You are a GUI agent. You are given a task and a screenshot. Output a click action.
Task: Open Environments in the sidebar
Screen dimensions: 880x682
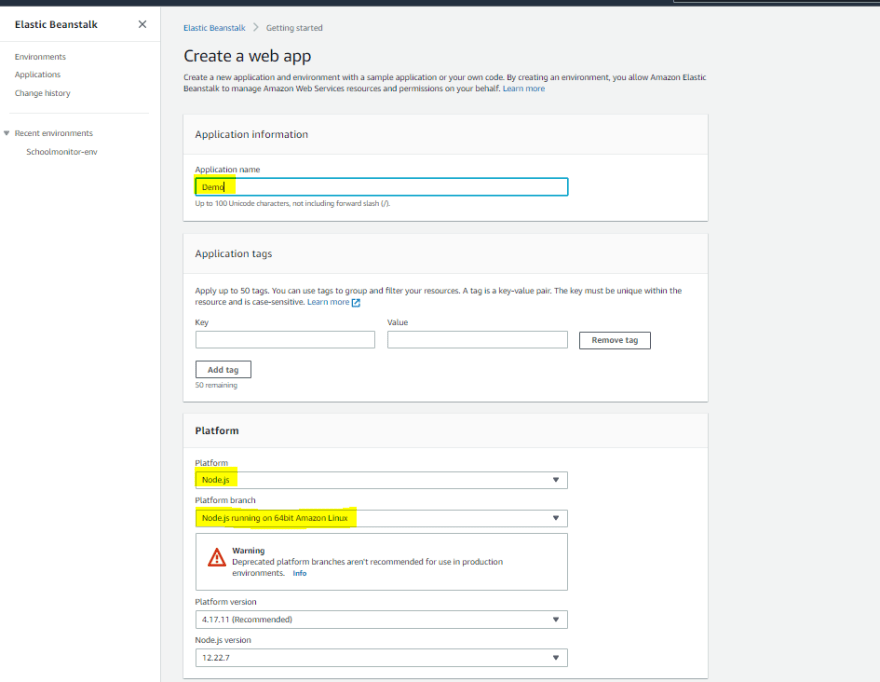coord(40,57)
